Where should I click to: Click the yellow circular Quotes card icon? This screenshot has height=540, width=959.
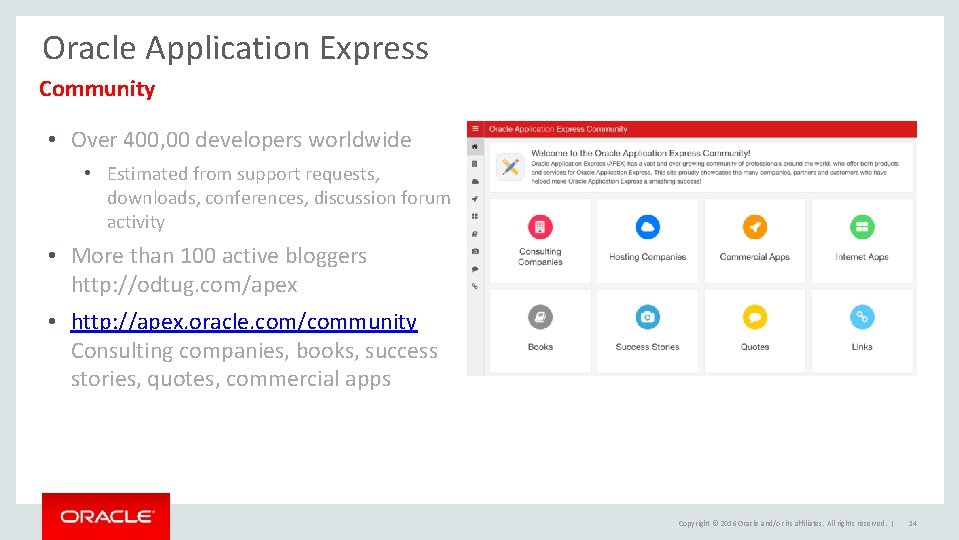click(x=755, y=317)
